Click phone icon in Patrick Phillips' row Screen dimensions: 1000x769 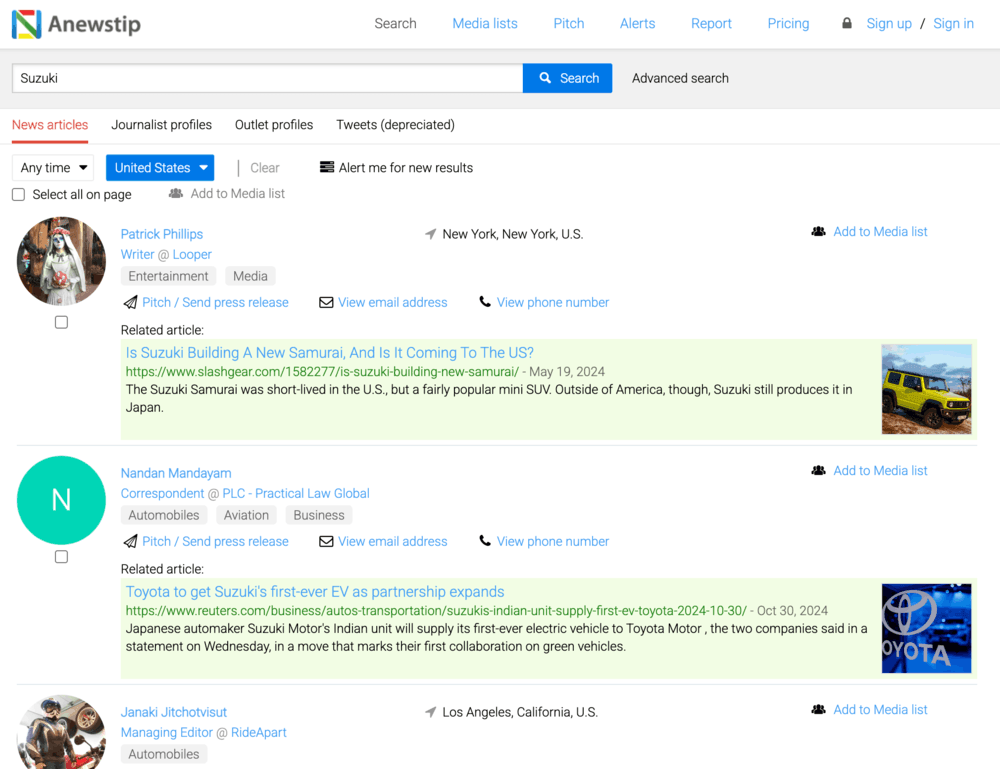point(485,302)
